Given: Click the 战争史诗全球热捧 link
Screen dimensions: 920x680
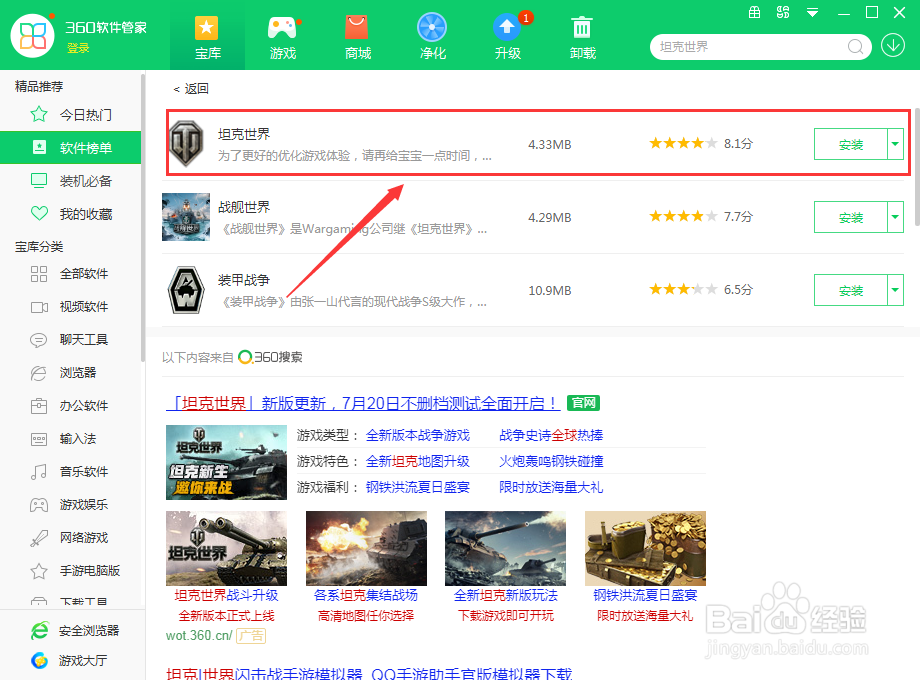Looking at the screenshot, I should click(x=551, y=435).
